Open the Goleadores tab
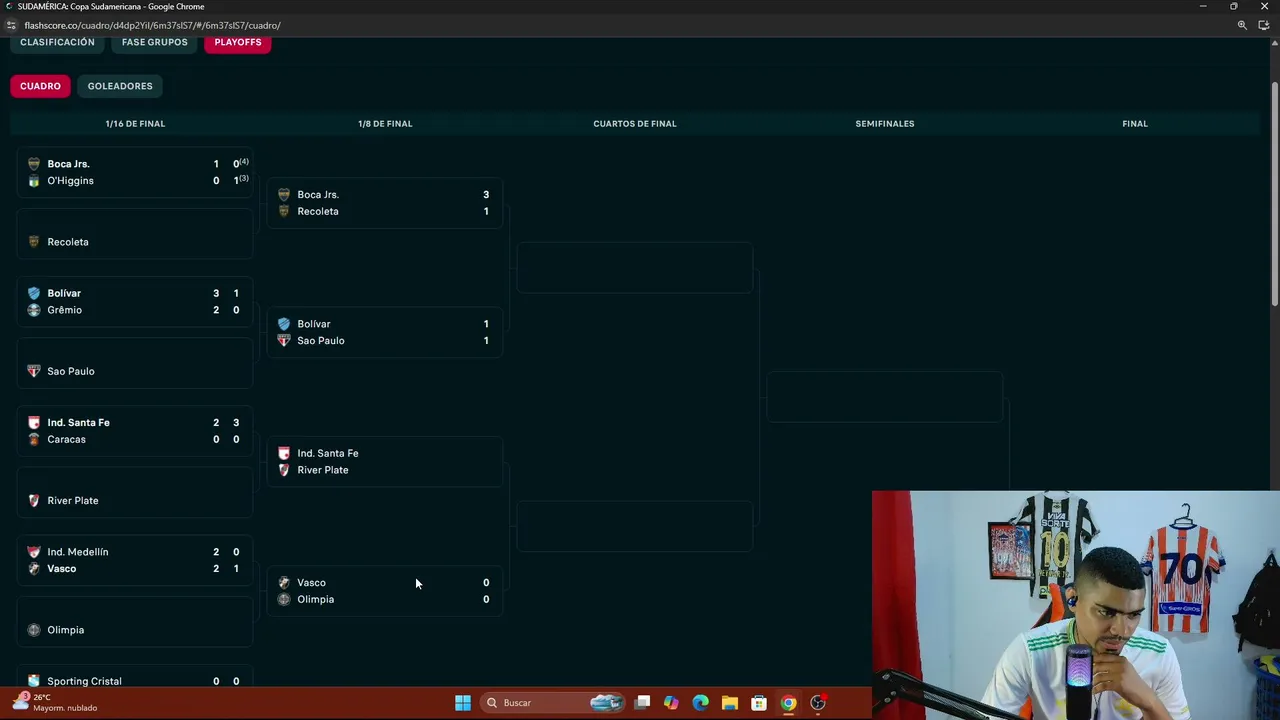 [x=120, y=86]
